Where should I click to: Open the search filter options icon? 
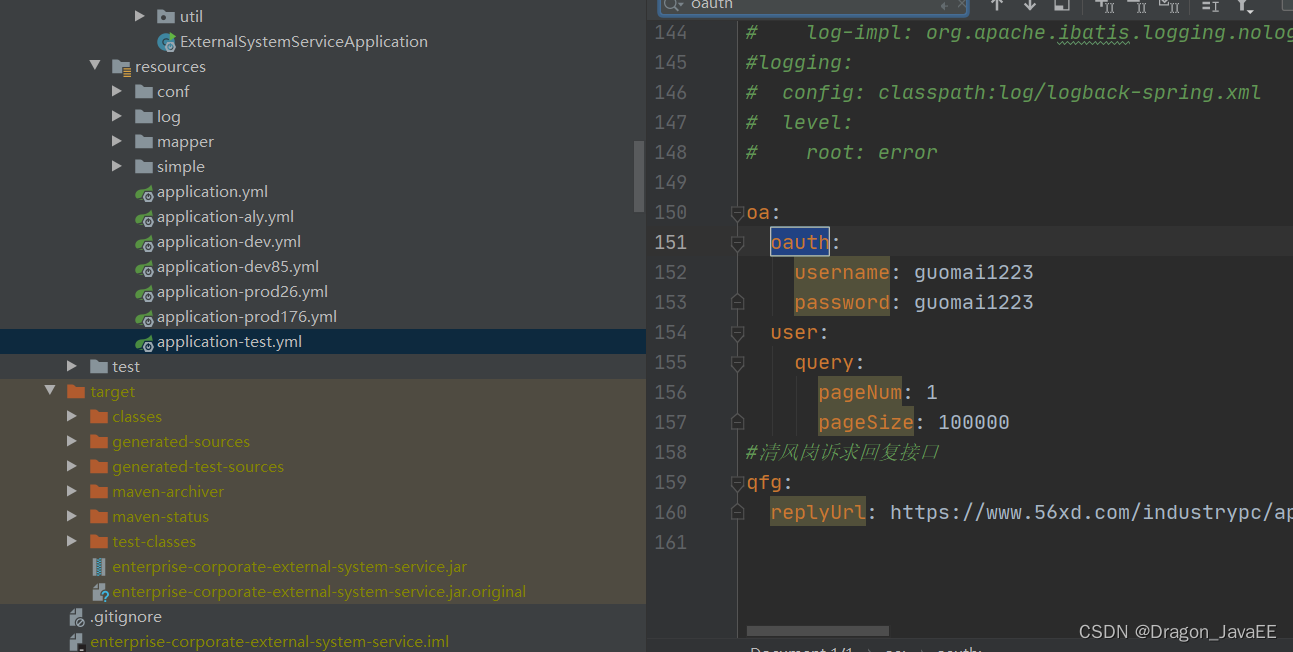click(1243, 7)
